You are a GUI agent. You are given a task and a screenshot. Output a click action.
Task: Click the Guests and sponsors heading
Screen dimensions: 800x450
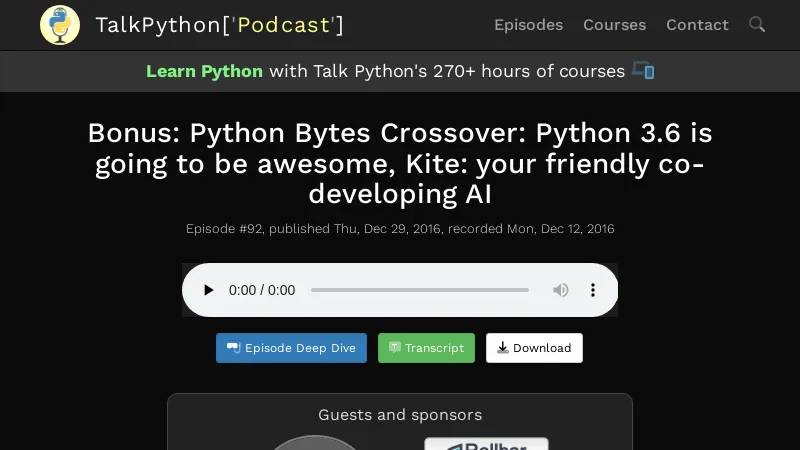(400, 414)
